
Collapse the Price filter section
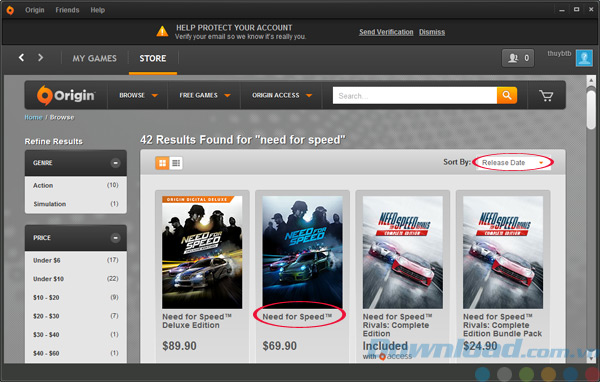[115, 238]
